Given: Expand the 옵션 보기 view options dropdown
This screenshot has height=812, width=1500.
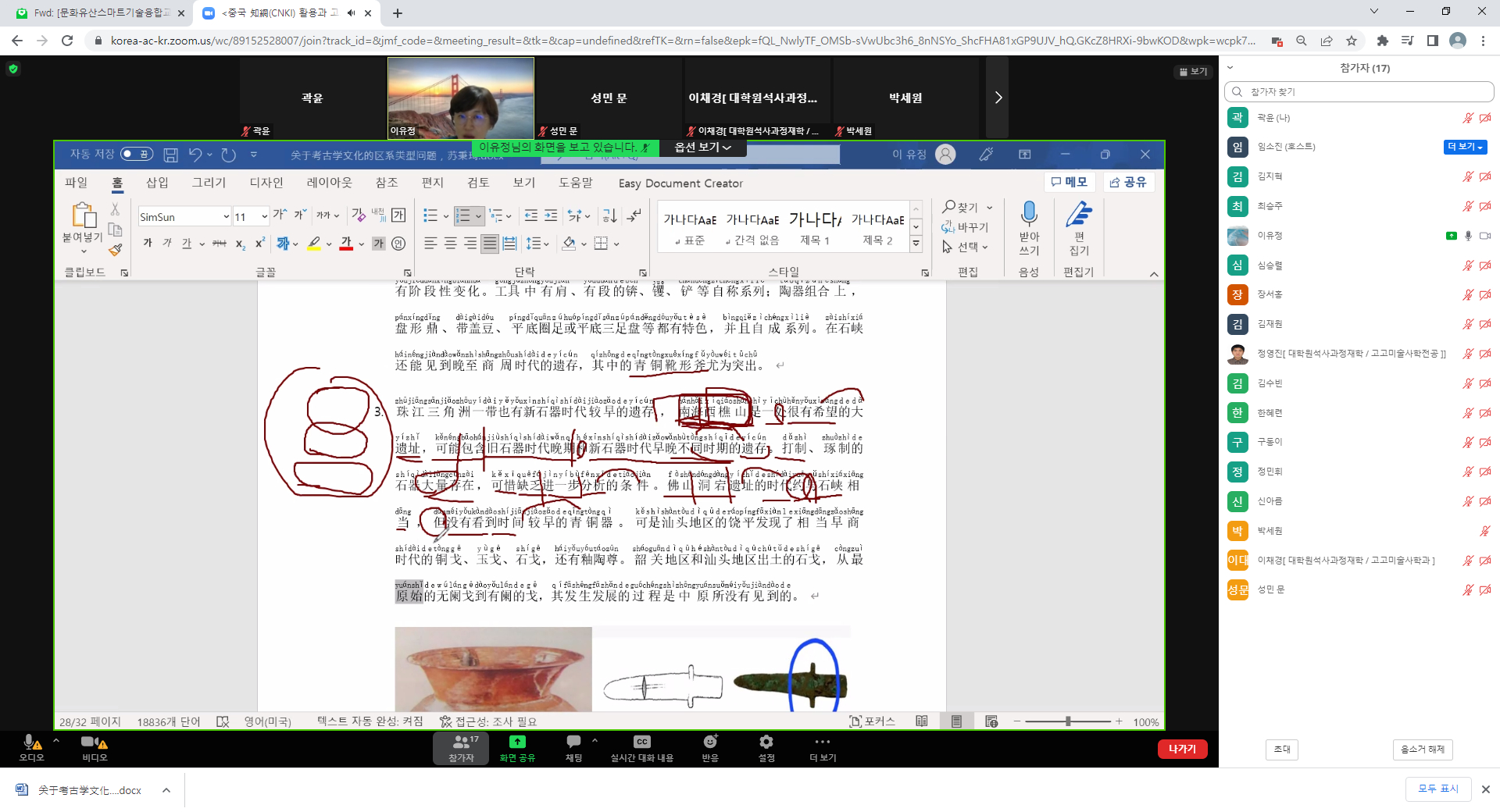Looking at the screenshot, I should pos(702,148).
